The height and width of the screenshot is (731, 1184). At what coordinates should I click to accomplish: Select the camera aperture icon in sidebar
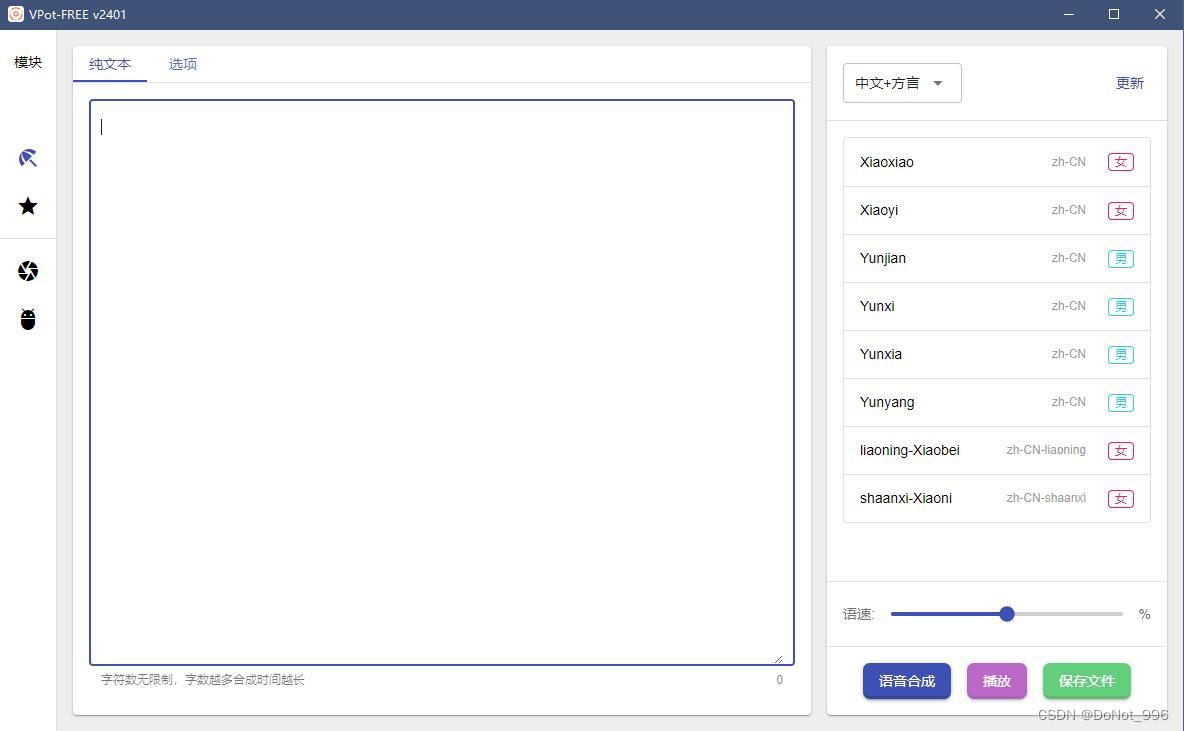pyautogui.click(x=28, y=271)
